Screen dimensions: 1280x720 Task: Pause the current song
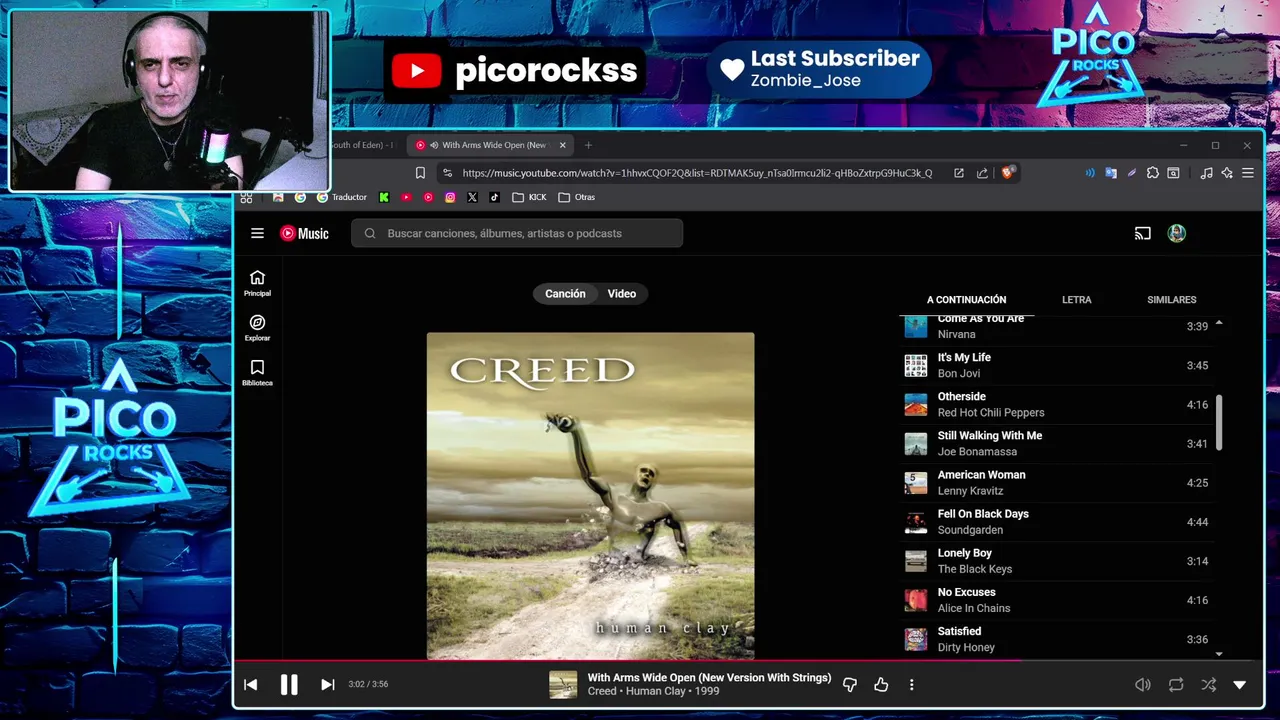tap(289, 684)
